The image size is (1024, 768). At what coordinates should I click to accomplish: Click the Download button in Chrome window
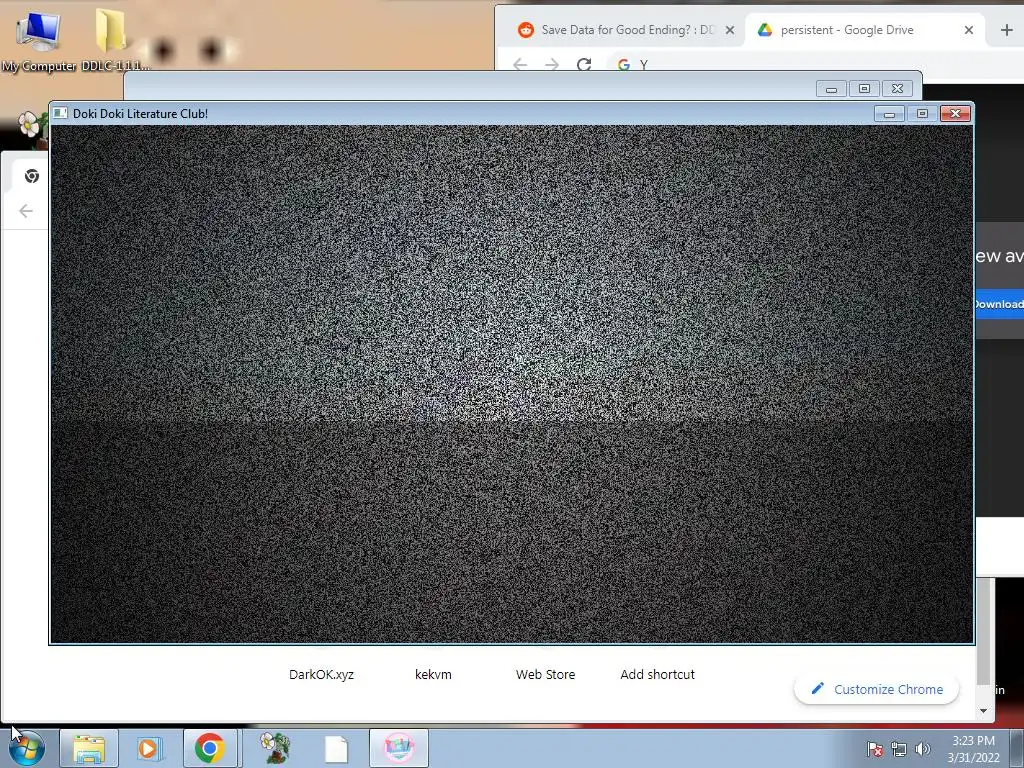[x=999, y=304]
